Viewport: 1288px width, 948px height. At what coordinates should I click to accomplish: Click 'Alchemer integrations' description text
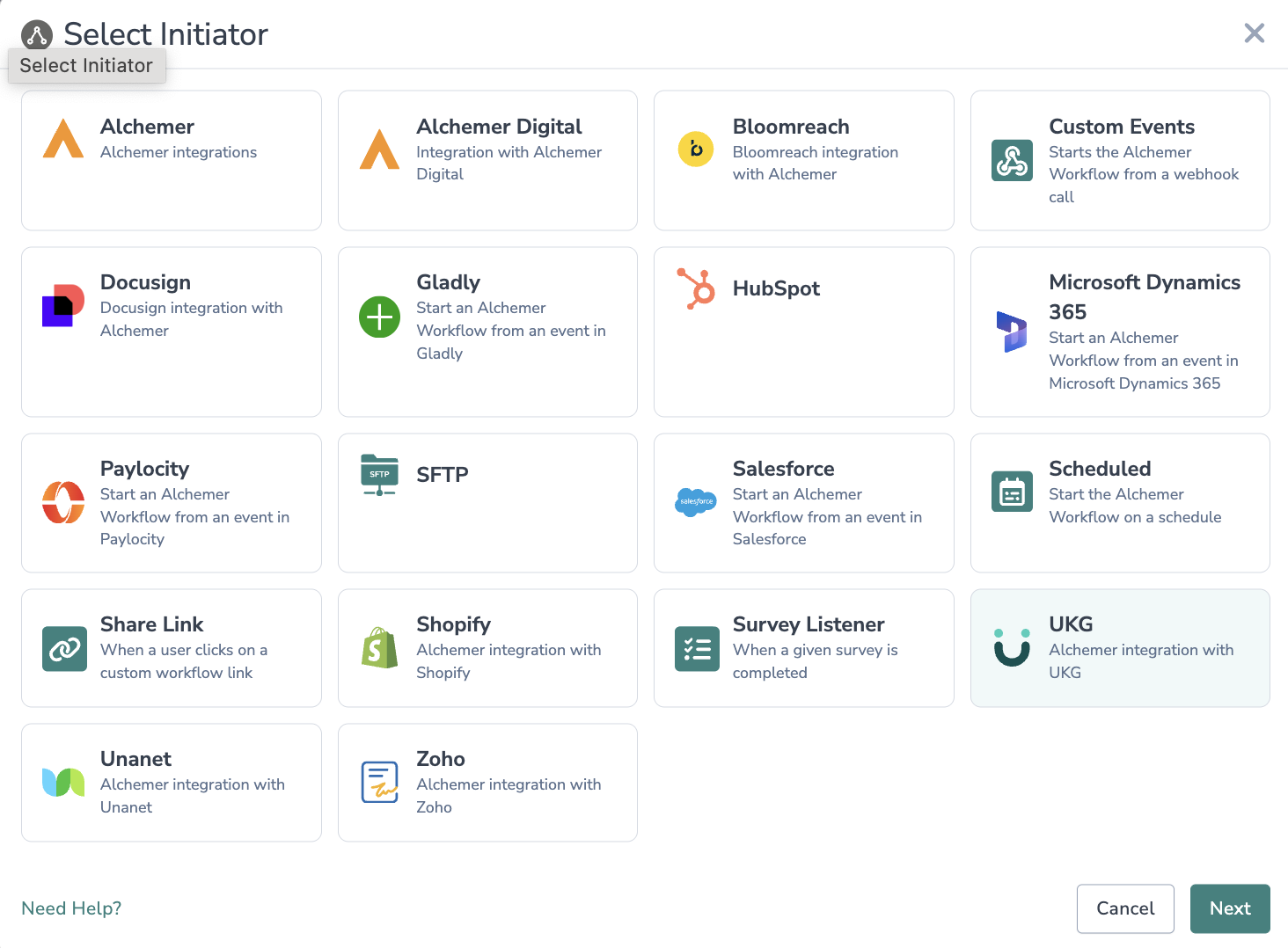179,152
